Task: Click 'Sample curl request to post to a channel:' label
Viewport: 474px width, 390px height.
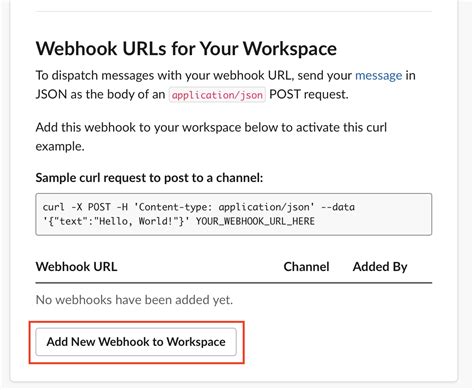Action: pos(149,178)
